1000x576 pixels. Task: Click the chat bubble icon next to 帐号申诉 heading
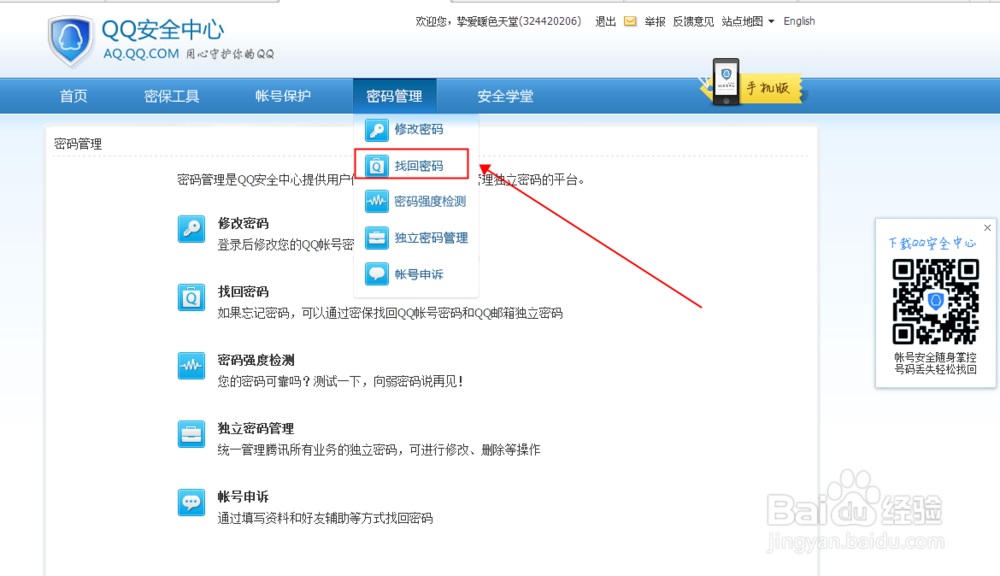(191, 503)
